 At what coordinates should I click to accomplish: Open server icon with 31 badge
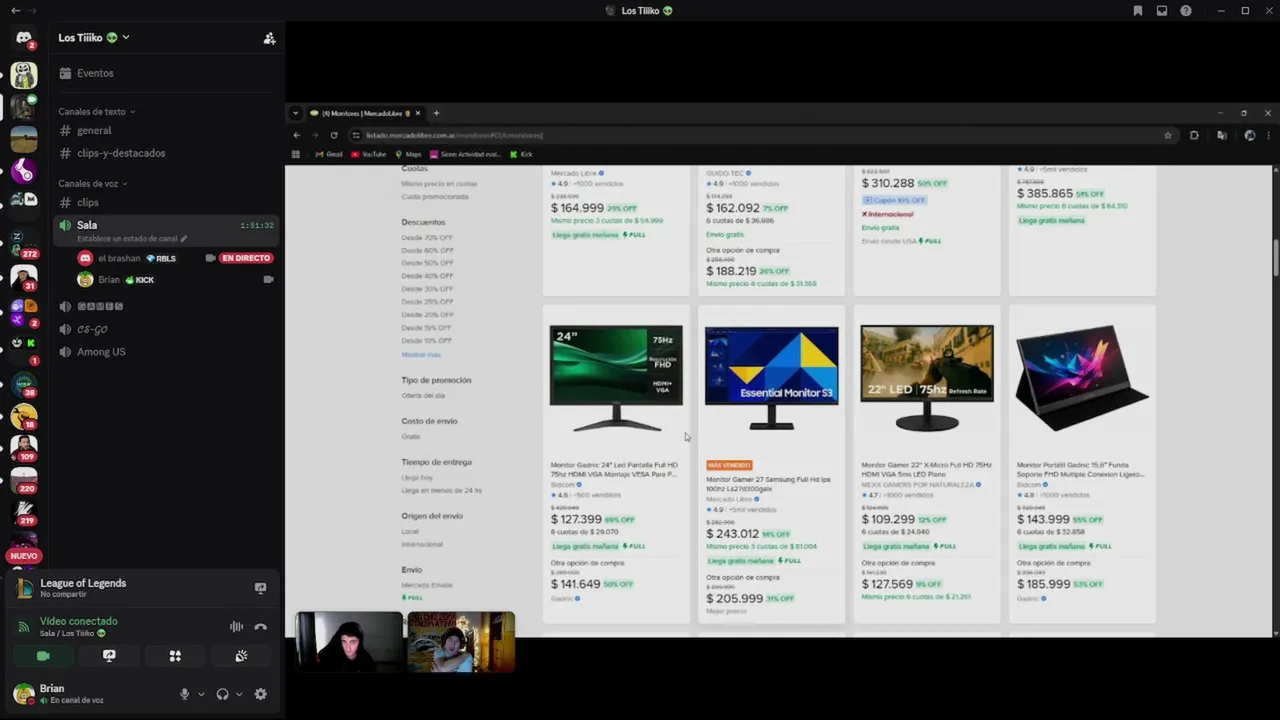coord(24,276)
